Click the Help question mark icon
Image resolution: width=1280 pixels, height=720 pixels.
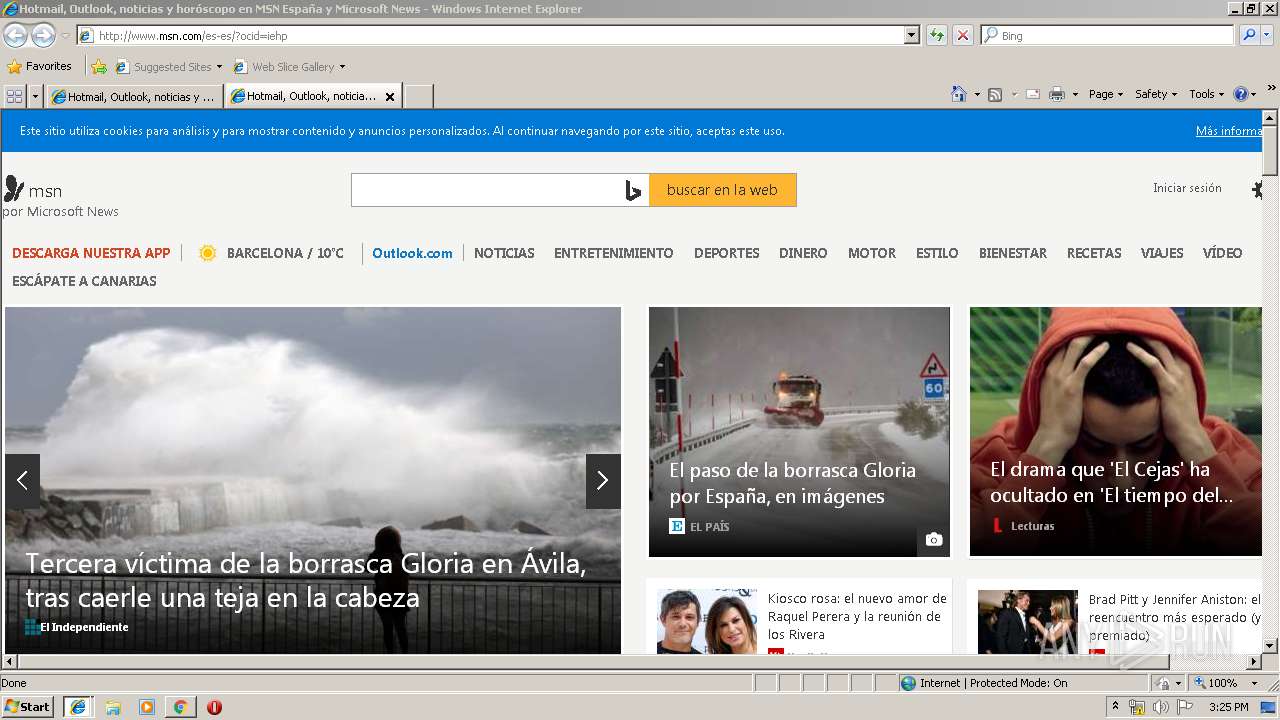tap(1241, 94)
